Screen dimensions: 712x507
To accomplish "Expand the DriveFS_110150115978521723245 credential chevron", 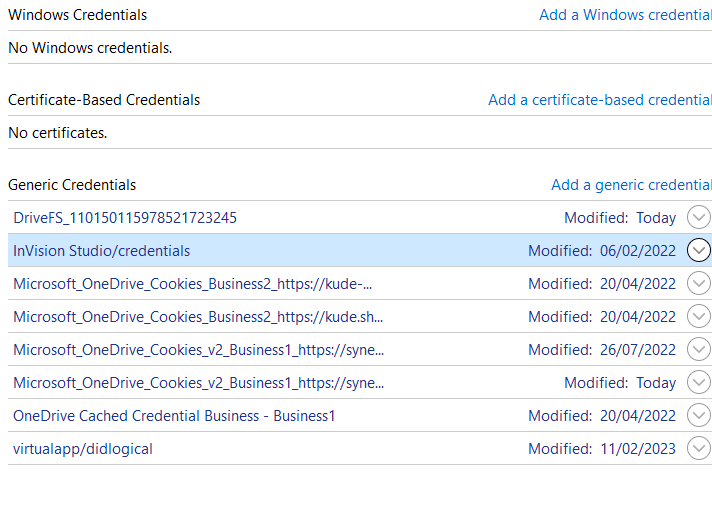I will 698,217.
